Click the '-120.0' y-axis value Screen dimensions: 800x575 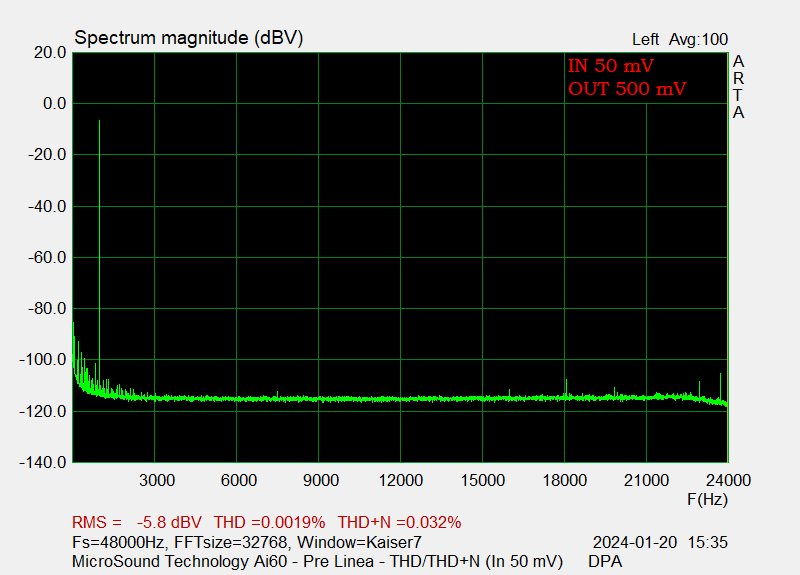click(43, 411)
